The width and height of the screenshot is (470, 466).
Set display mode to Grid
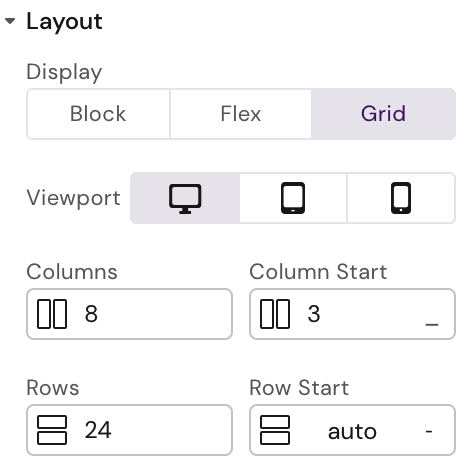coord(383,114)
